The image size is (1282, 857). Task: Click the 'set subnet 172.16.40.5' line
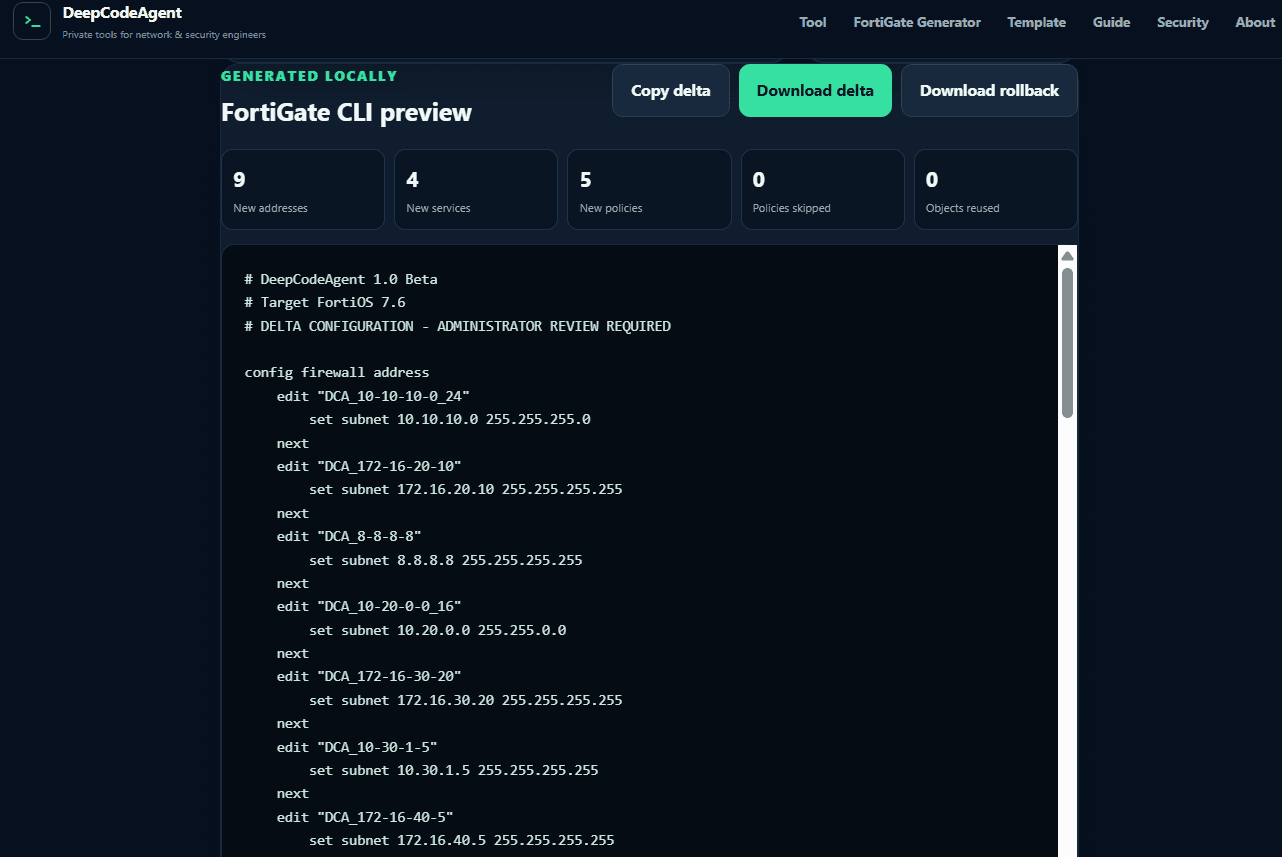(x=462, y=840)
